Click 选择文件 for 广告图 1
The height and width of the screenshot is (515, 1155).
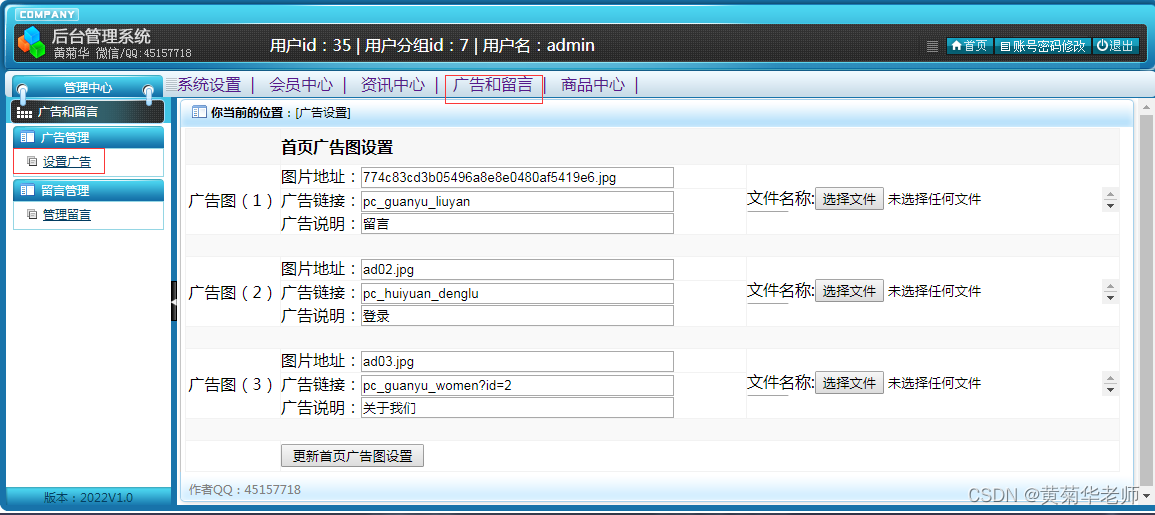coord(849,199)
